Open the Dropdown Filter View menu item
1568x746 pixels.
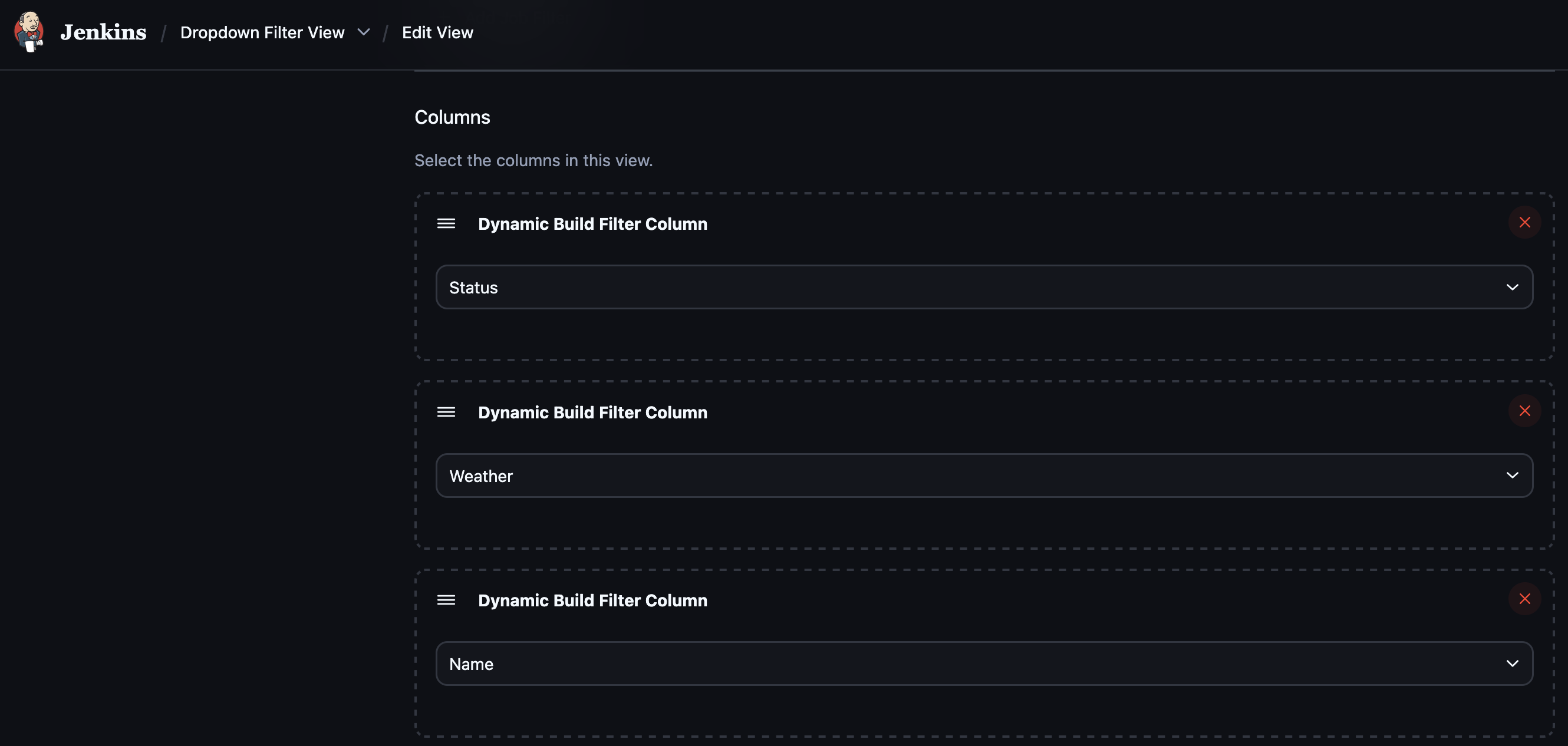tap(262, 32)
